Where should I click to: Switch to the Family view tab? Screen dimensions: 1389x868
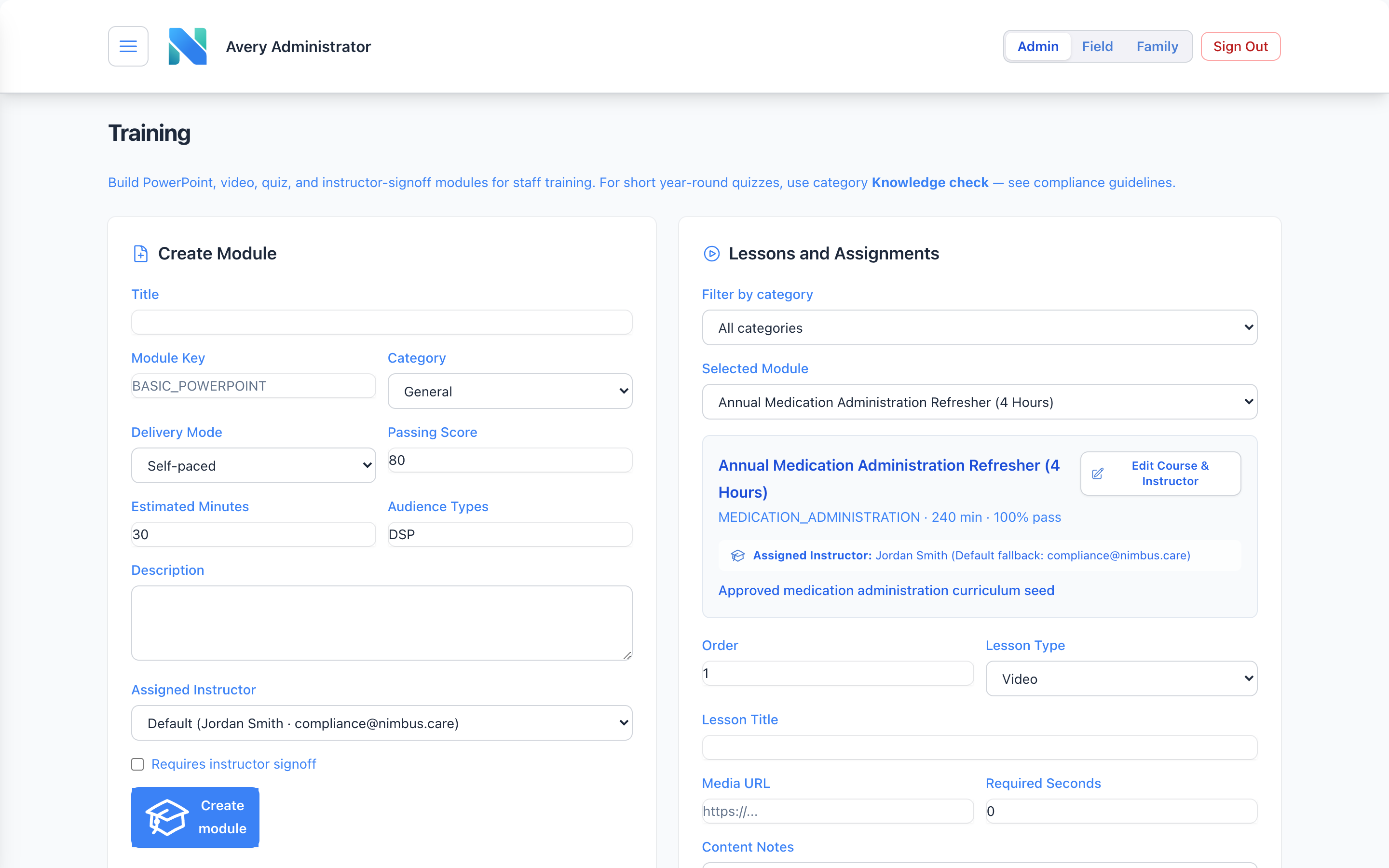1157,46
